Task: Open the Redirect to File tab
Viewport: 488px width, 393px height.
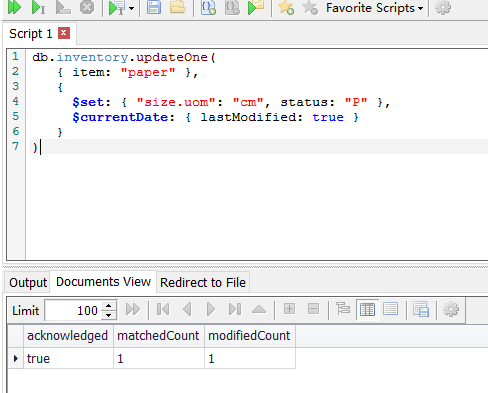Action: click(203, 283)
